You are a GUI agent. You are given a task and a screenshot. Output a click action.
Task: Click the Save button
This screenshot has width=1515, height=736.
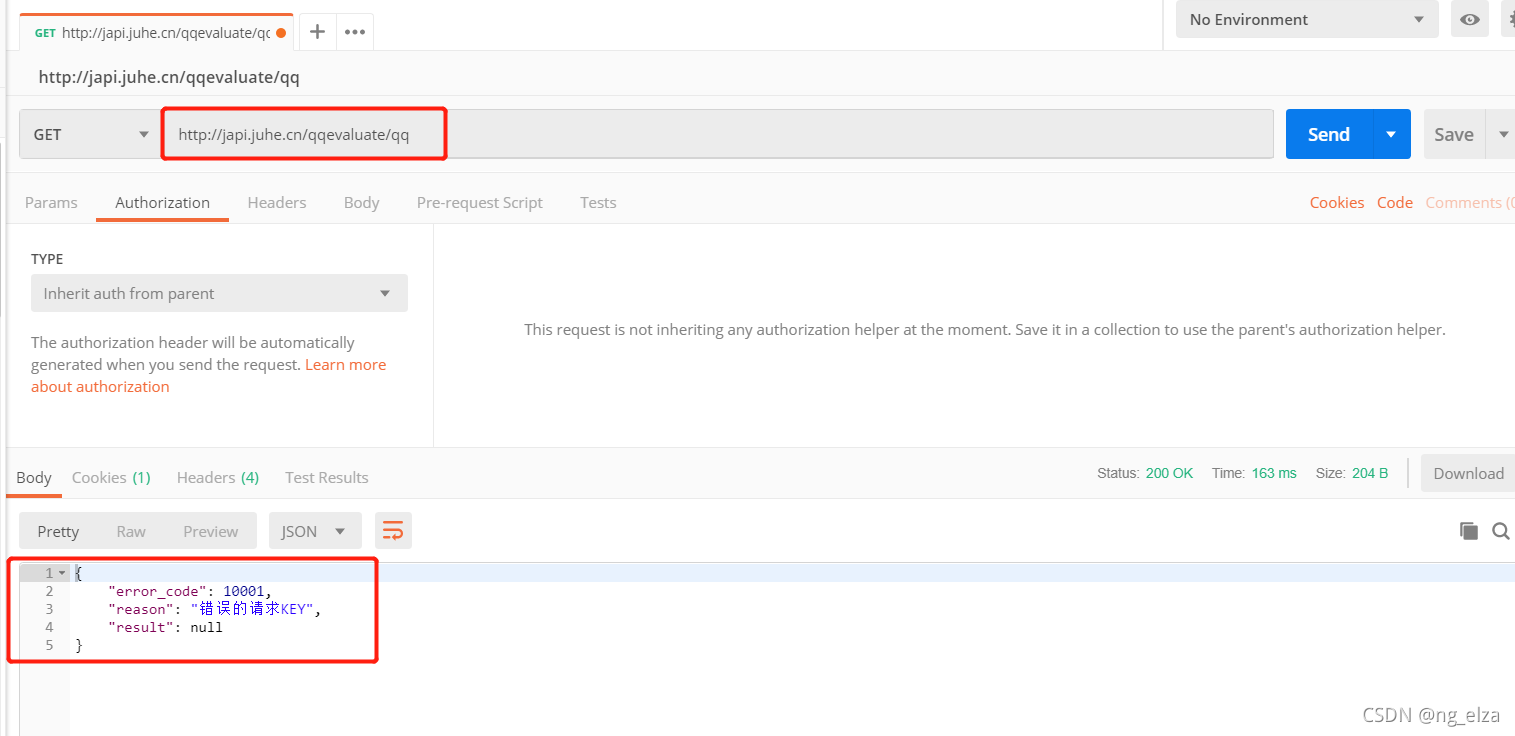tap(1454, 134)
